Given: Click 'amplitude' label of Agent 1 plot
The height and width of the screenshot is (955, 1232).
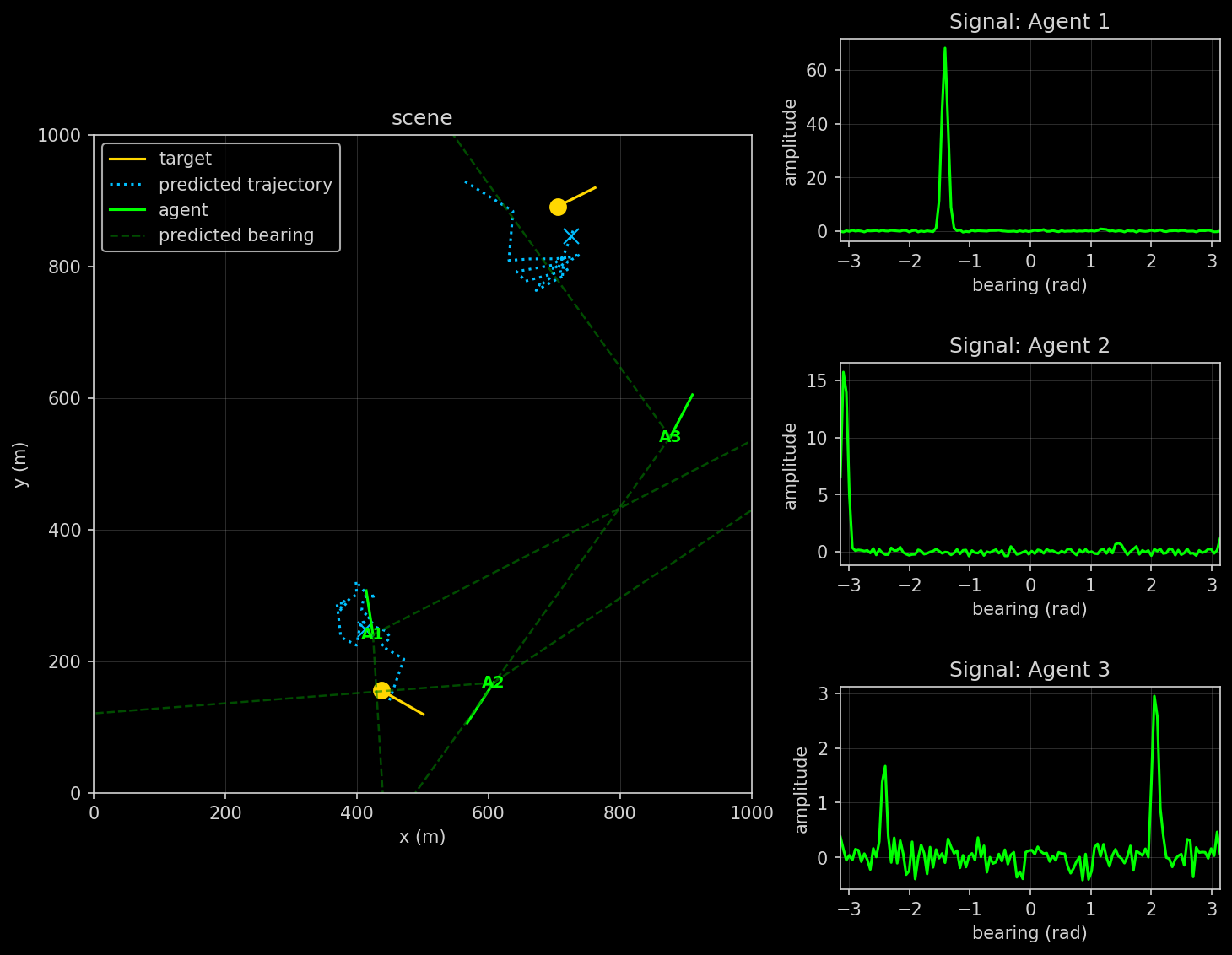Looking at the screenshot, I should pyautogui.click(x=791, y=142).
